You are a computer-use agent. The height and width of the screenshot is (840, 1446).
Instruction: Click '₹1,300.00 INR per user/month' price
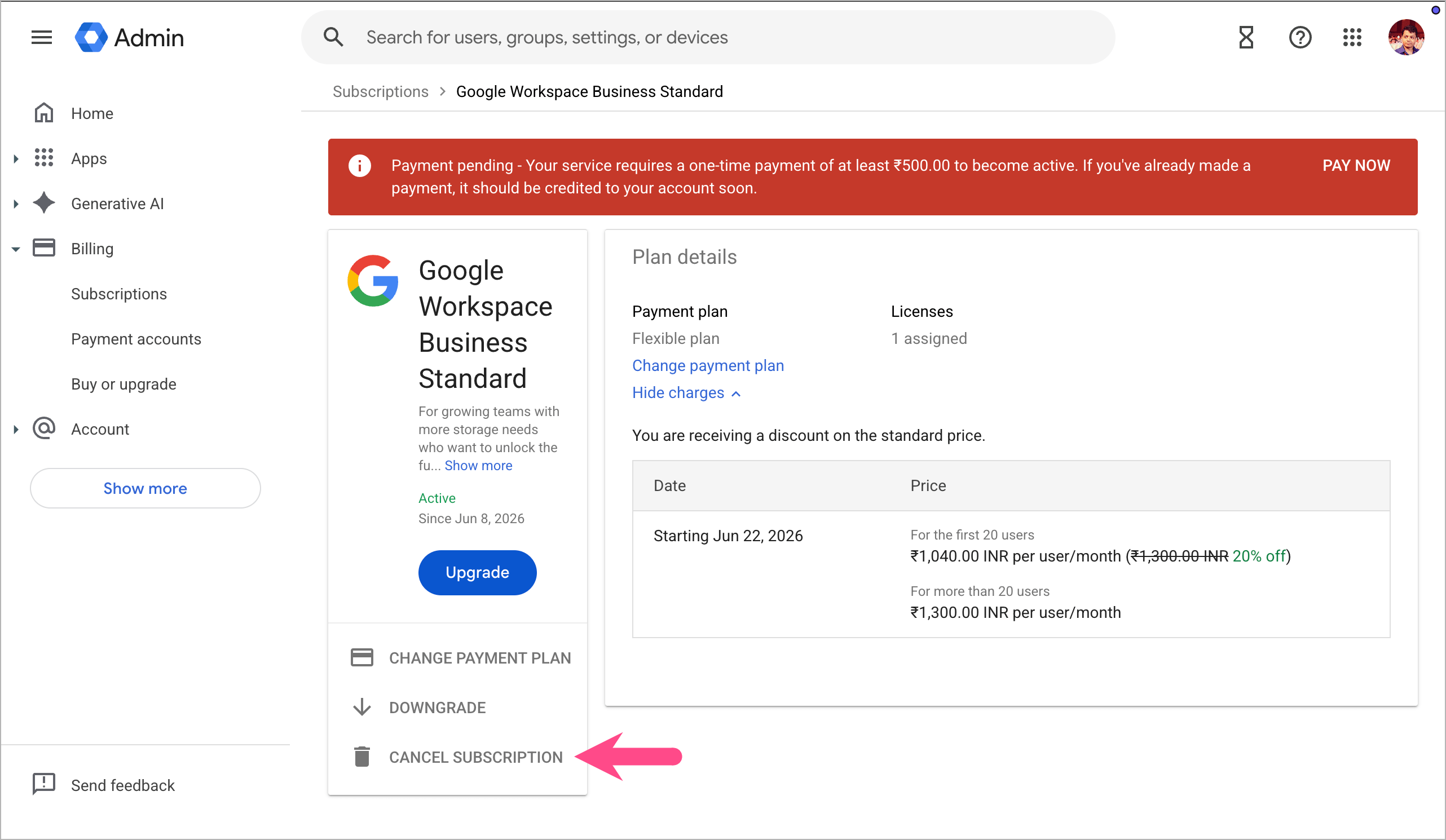click(1015, 613)
